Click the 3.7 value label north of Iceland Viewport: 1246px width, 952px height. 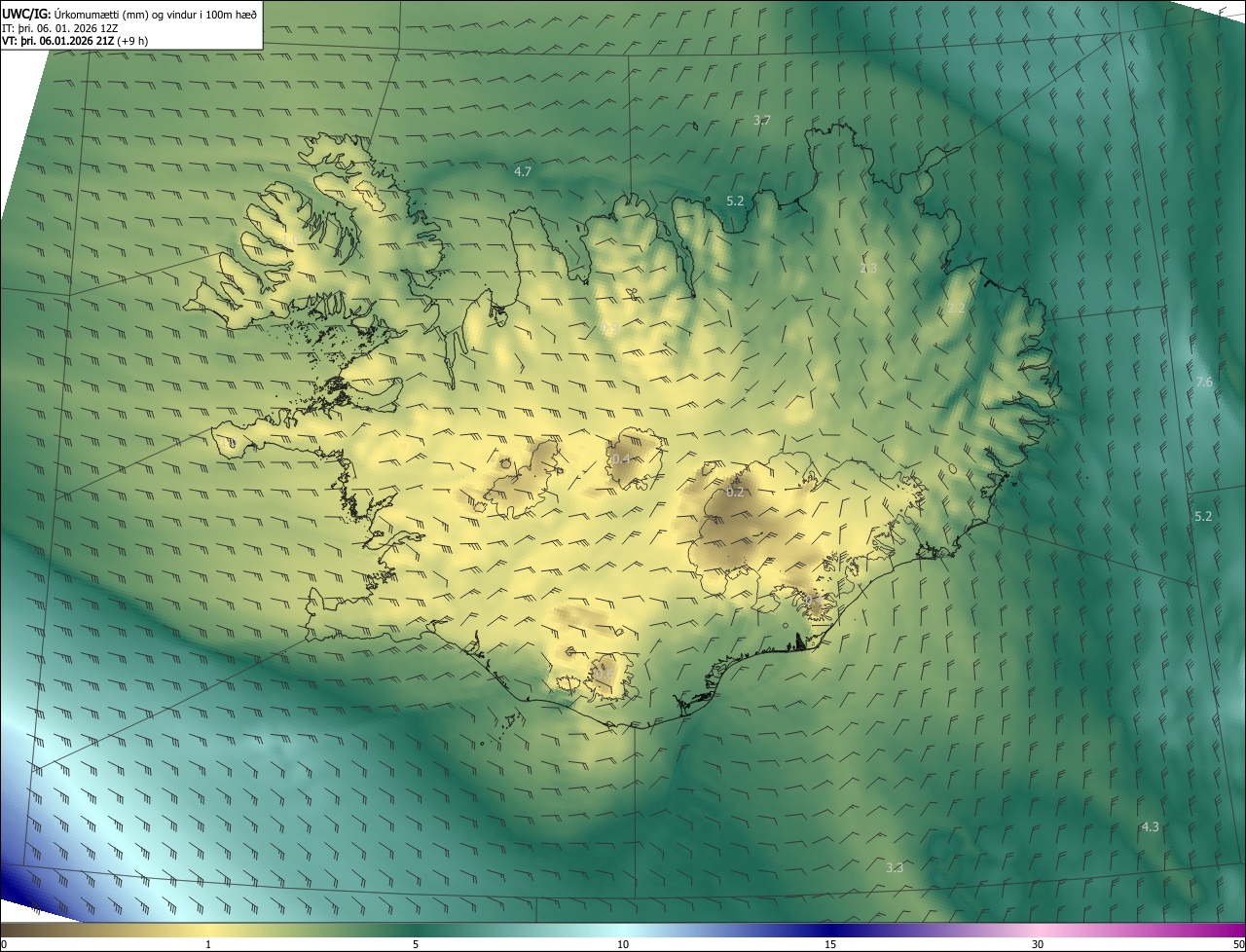[762, 121]
